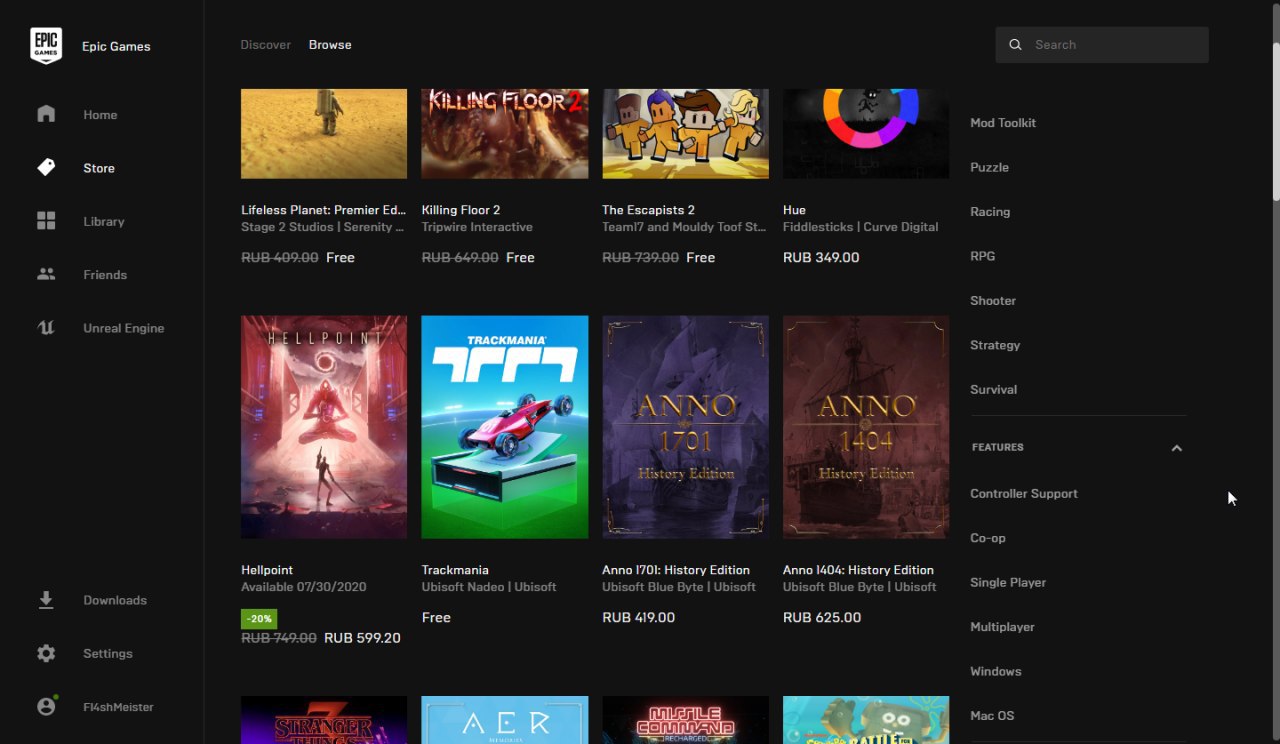Click the RUB 349.00 Hue price

(821, 258)
